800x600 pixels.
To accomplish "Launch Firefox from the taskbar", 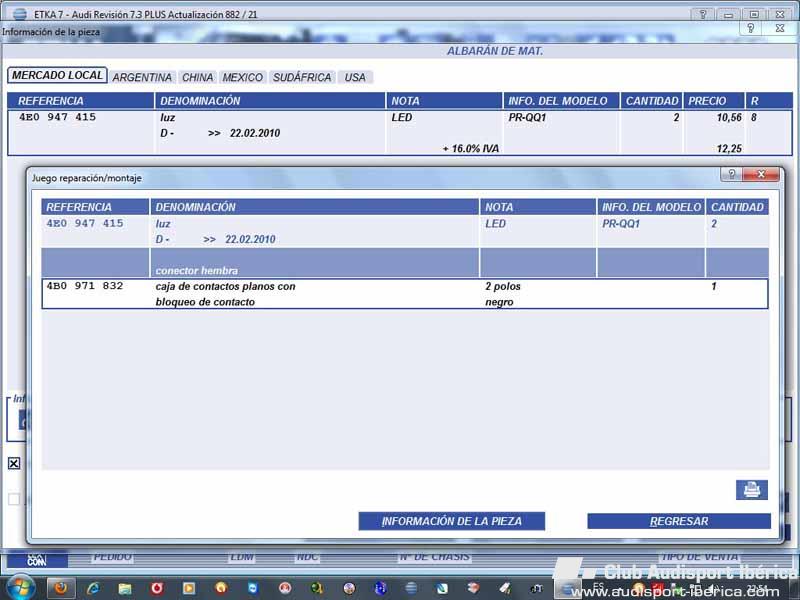I will click(61, 588).
